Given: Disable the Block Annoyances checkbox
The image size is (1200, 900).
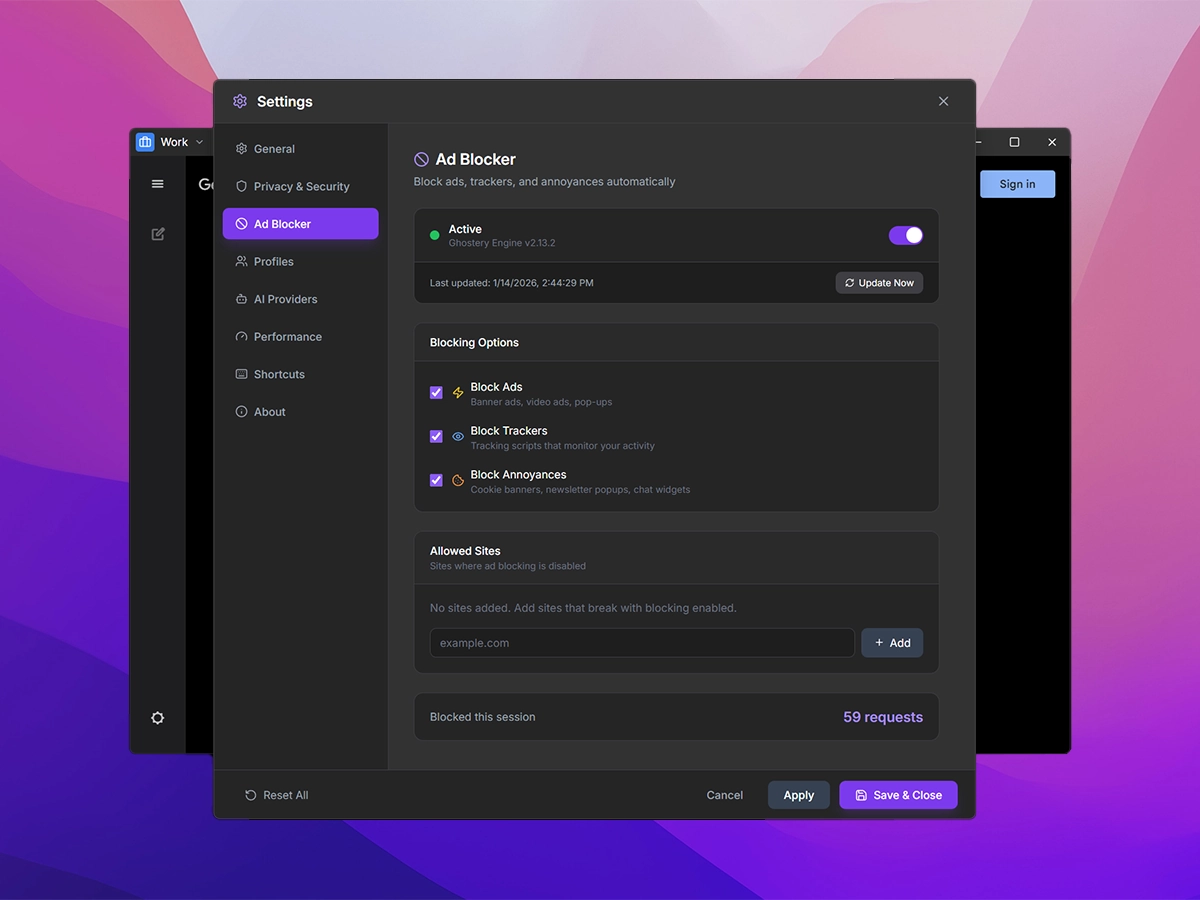Looking at the screenshot, I should (x=436, y=481).
